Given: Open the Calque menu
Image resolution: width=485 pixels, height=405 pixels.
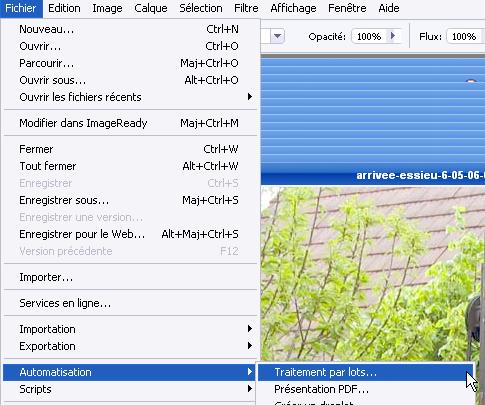Looking at the screenshot, I should click(151, 8).
